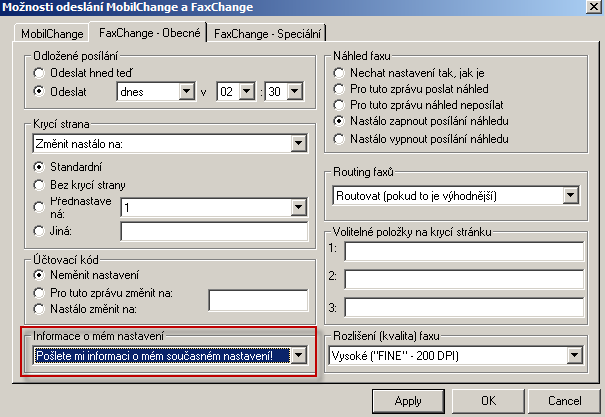Close the dialog with the X button
Screen dimensions: 605x417
[594, 7]
